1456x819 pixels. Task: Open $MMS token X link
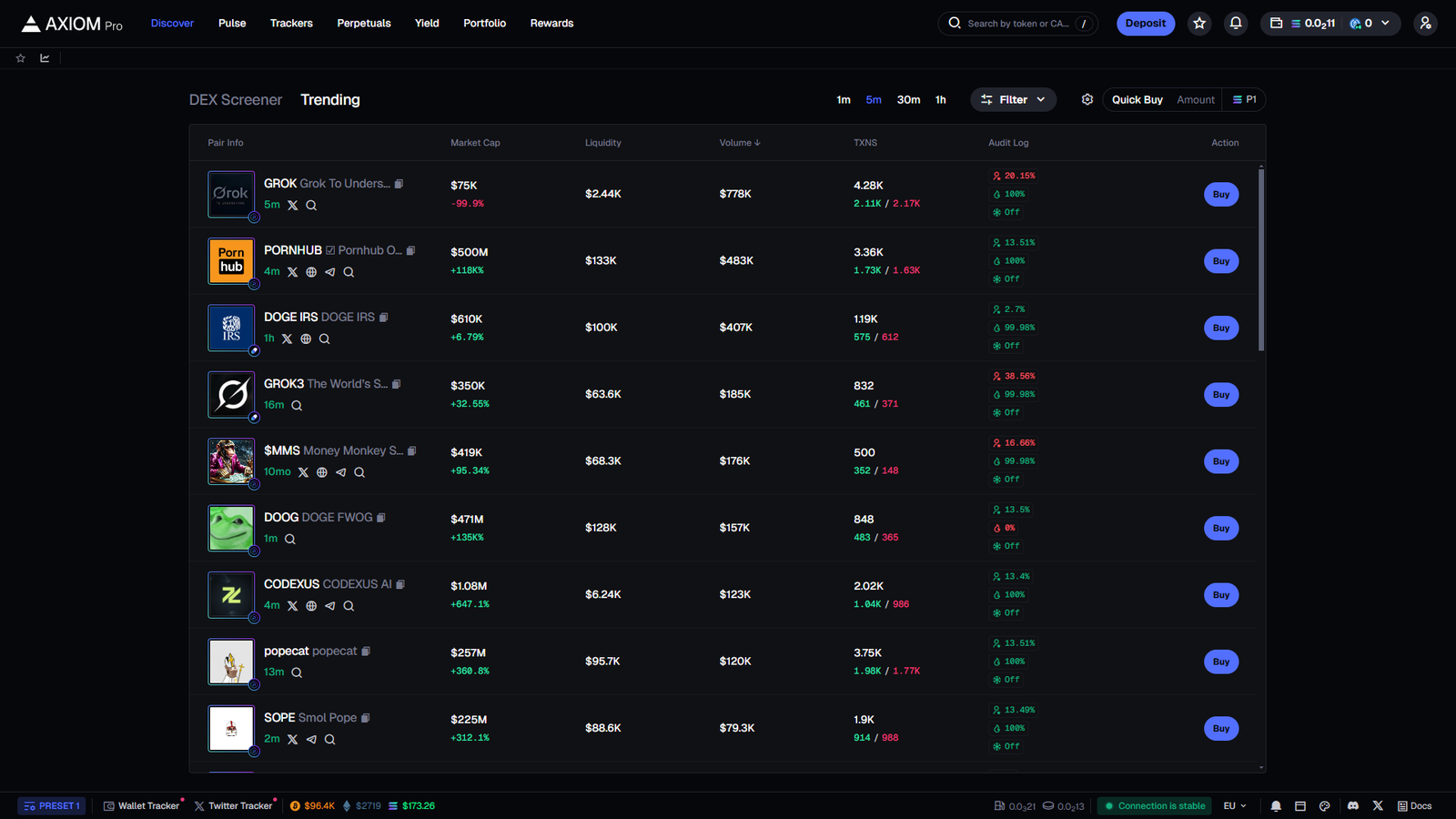[304, 472]
